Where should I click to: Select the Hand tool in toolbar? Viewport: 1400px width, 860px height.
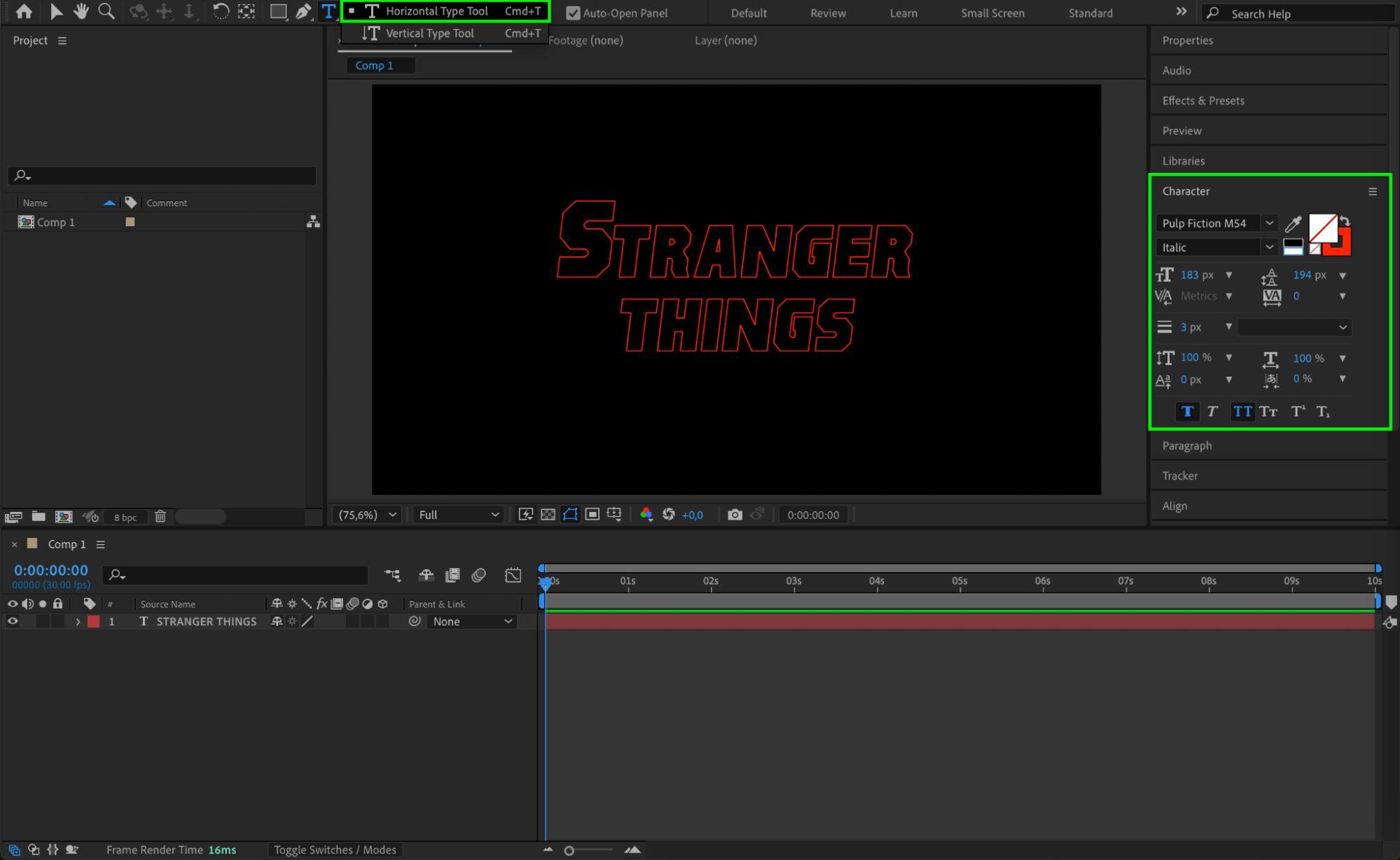tap(81, 11)
